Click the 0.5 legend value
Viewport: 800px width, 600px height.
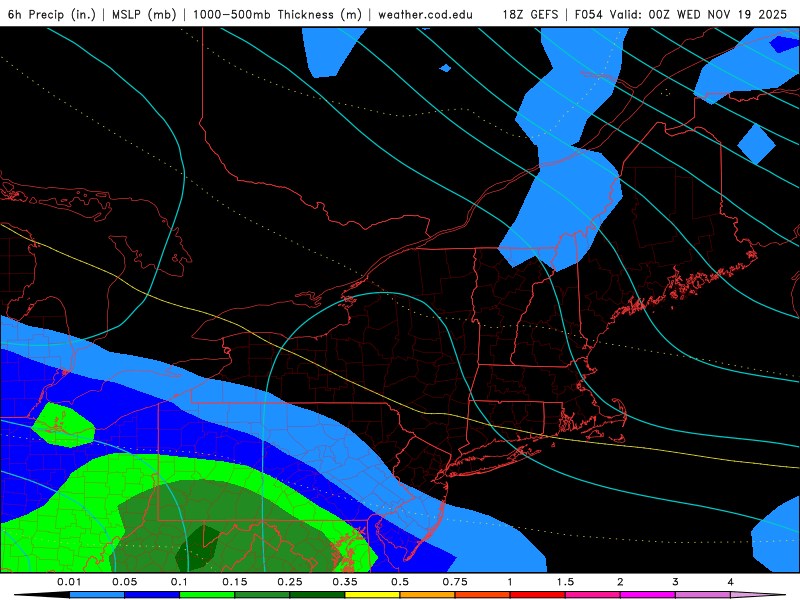pos(400,582)
